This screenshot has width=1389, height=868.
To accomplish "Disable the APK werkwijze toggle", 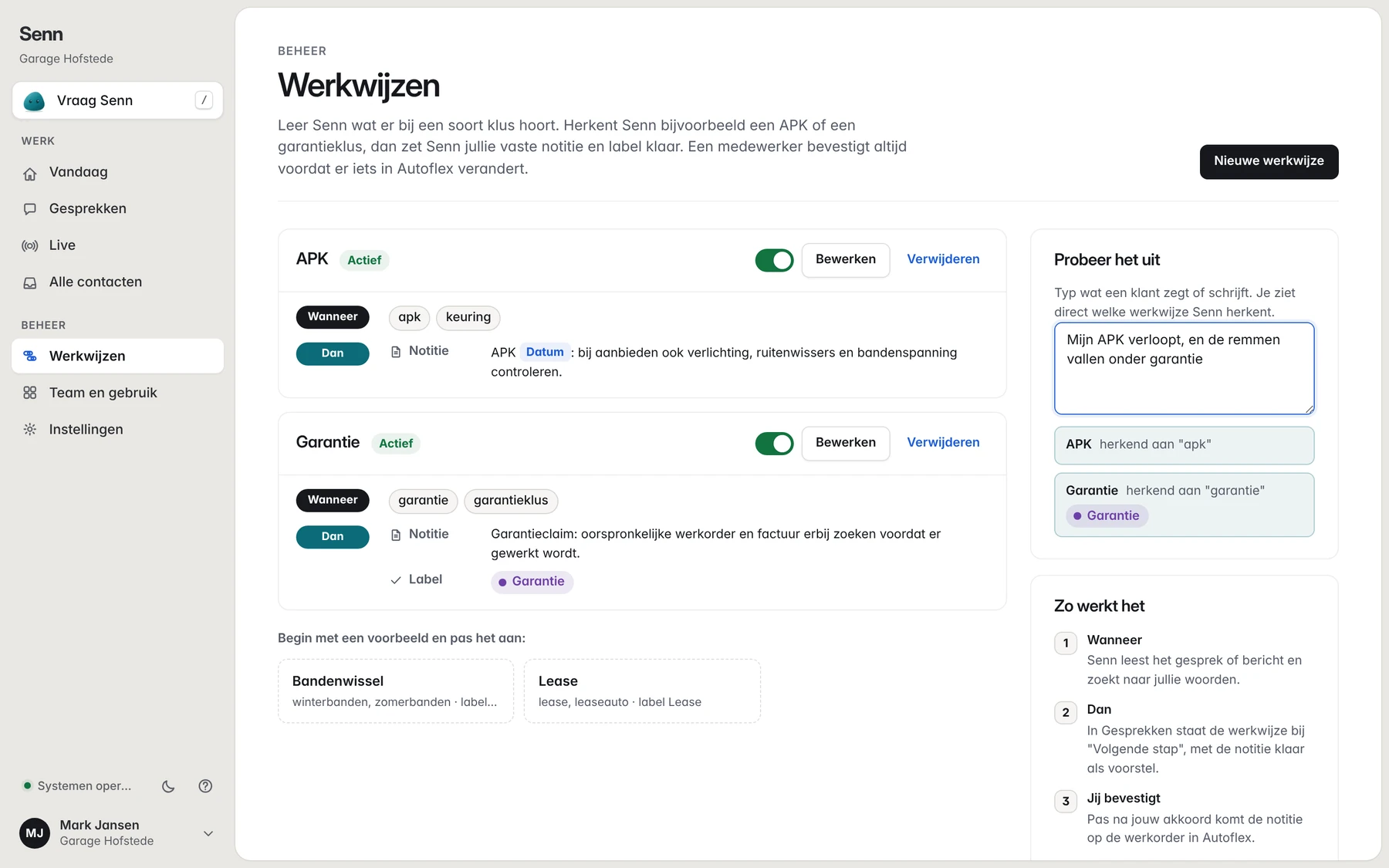I will point(774,260).
